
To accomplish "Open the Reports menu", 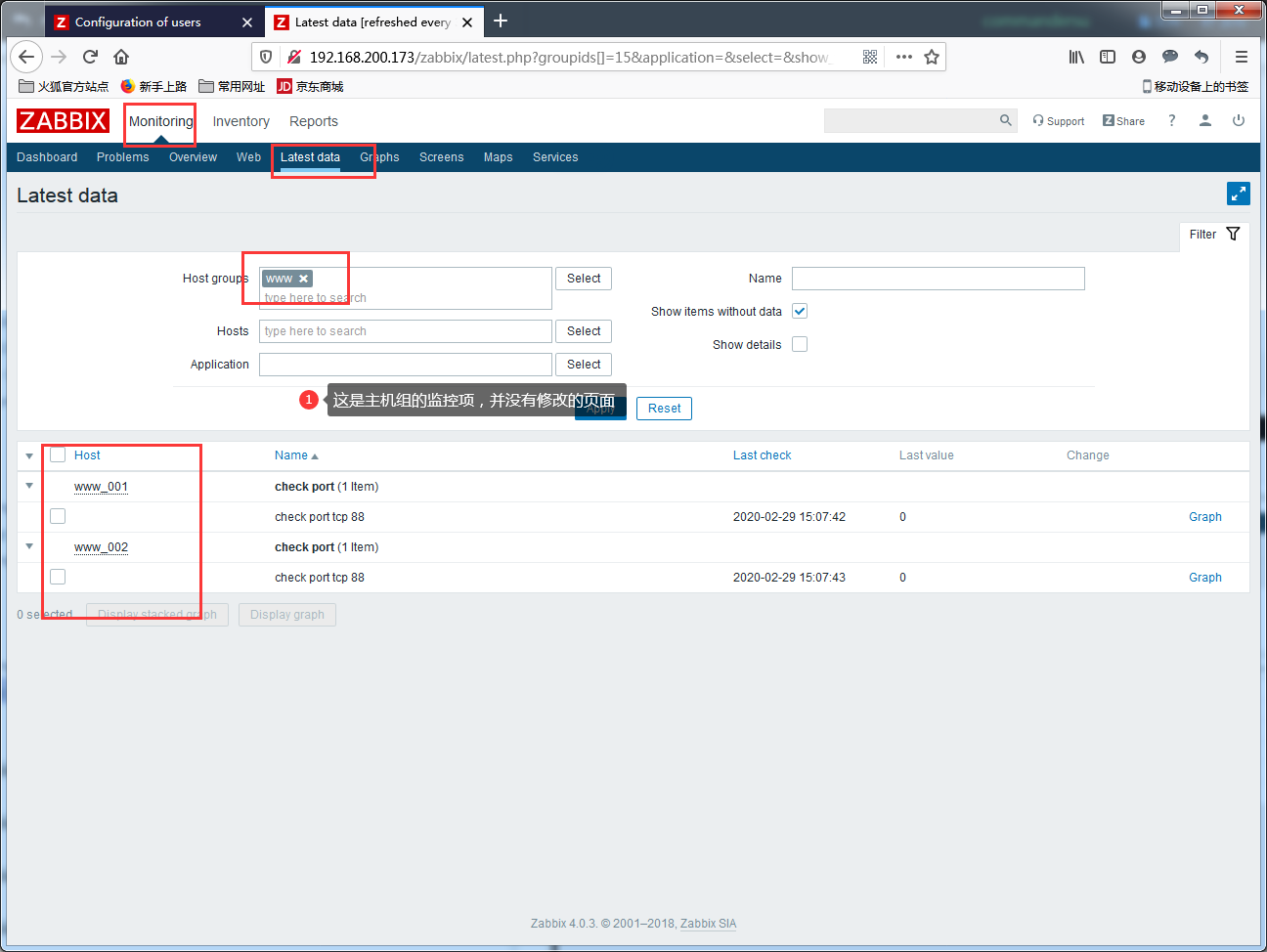I will pyautogui.click(x=314, y=121).
